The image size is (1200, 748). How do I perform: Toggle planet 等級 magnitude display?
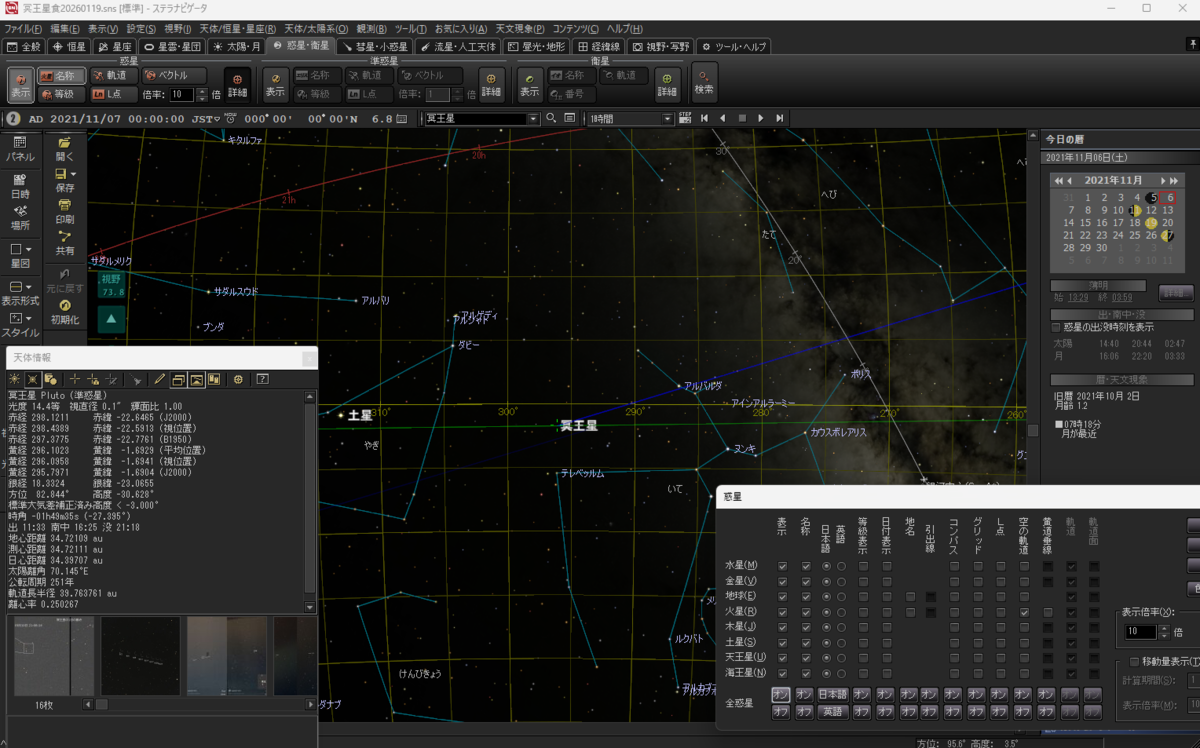61,95
